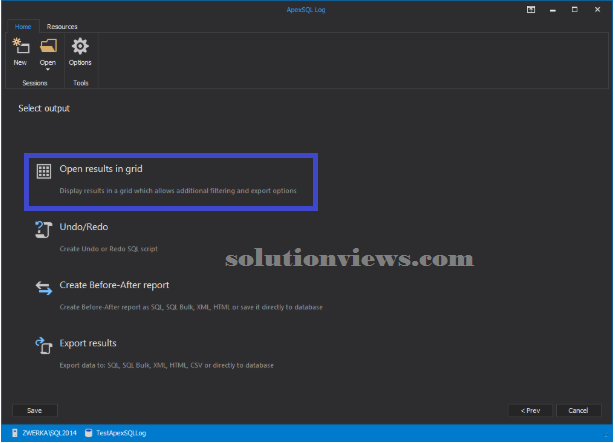The width and height of the screenshot is (615, 443).
Task: Go back with the Prev button
Action: pyautogui.click(x=530, y=410)
